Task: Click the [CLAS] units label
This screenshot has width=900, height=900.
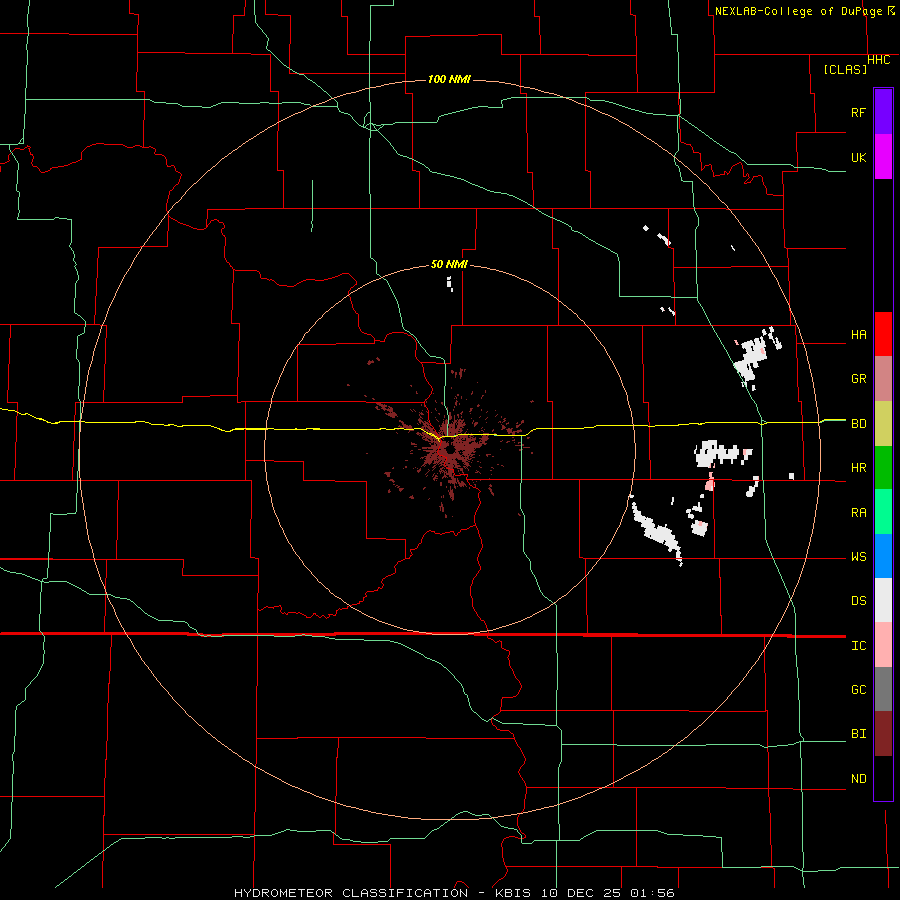Action: [845, 69]
